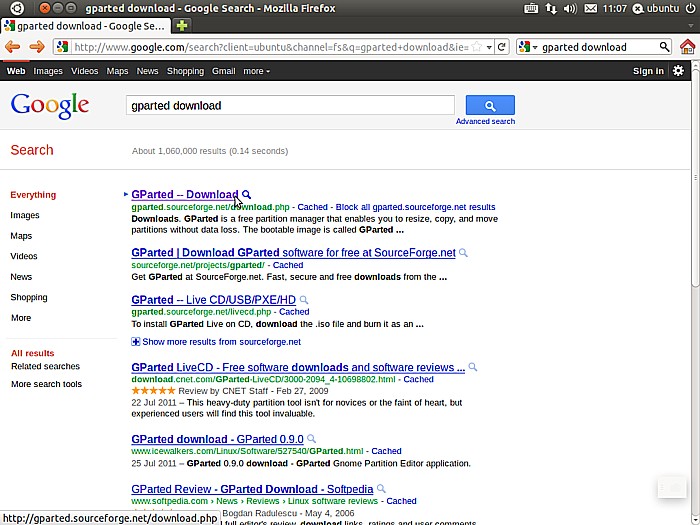The height and width of the screenshot is (525, 700).
Task: Open the mail envelope indicator
Action: pos(590,8)
